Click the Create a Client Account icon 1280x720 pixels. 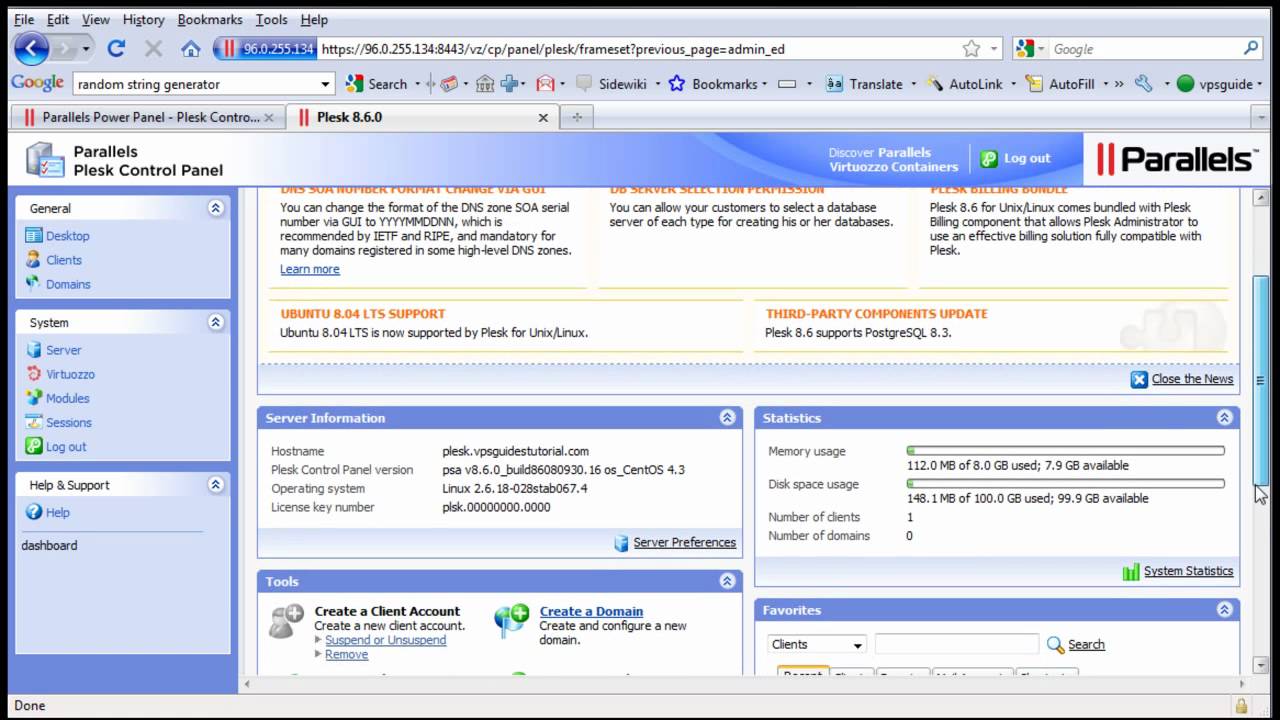286,621
